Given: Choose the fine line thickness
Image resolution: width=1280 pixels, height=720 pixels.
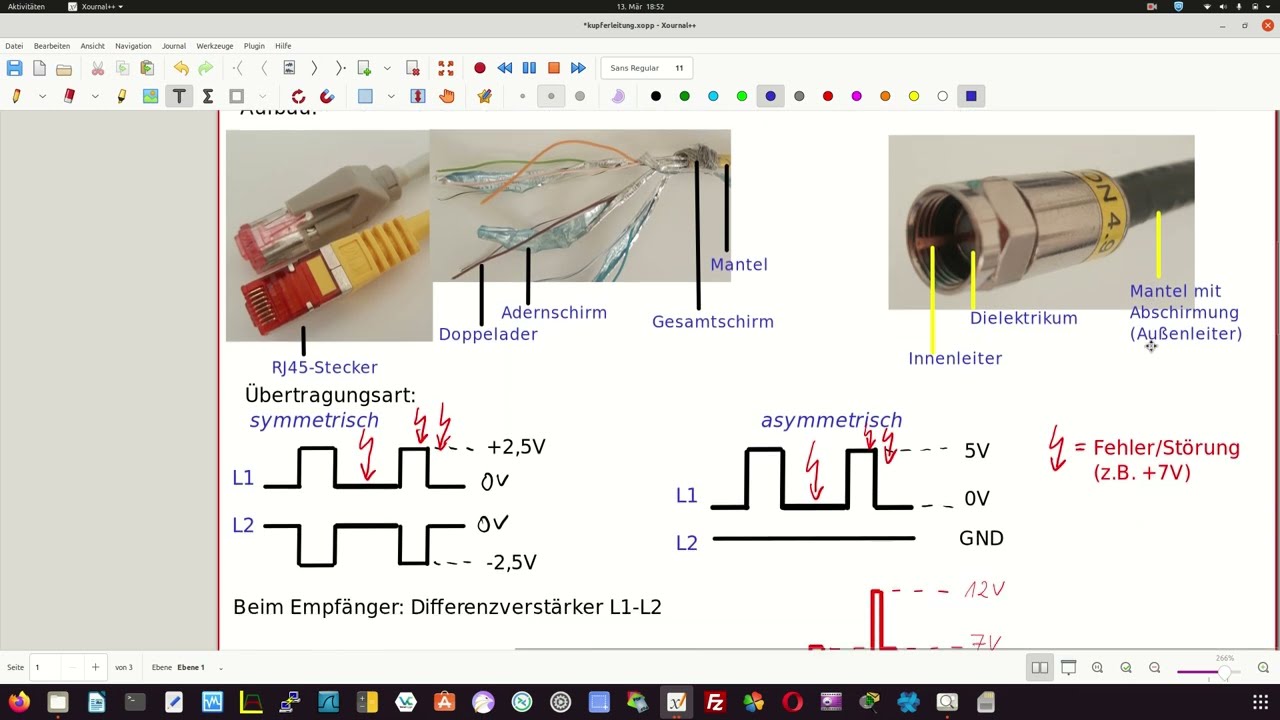Looking at the screenshot, I should pos(522,96).
